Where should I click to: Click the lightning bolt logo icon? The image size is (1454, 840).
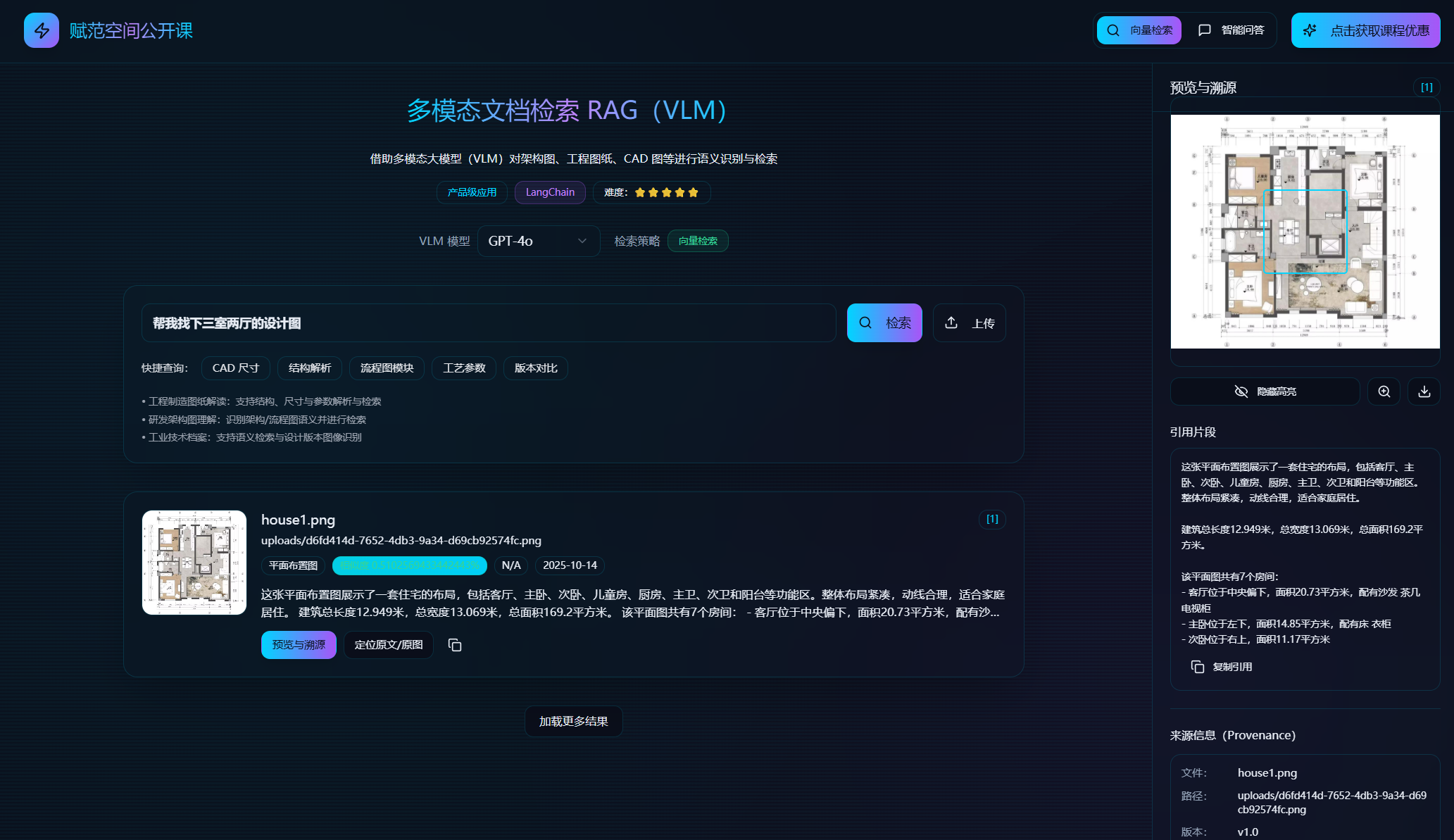[42, 30]
